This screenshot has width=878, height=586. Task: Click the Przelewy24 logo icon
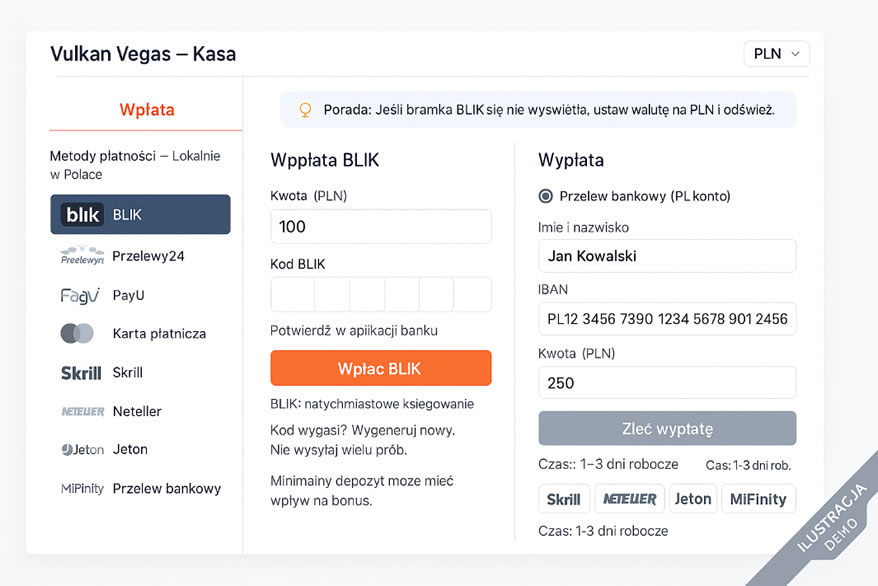82,255
